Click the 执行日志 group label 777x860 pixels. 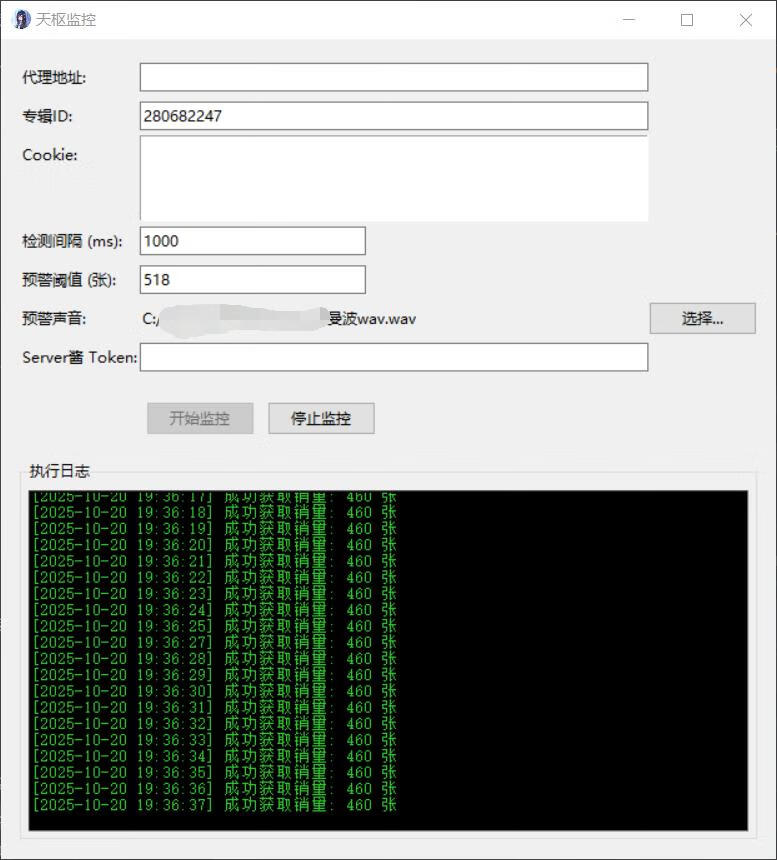pyautogui.click(x=59, y=471)
